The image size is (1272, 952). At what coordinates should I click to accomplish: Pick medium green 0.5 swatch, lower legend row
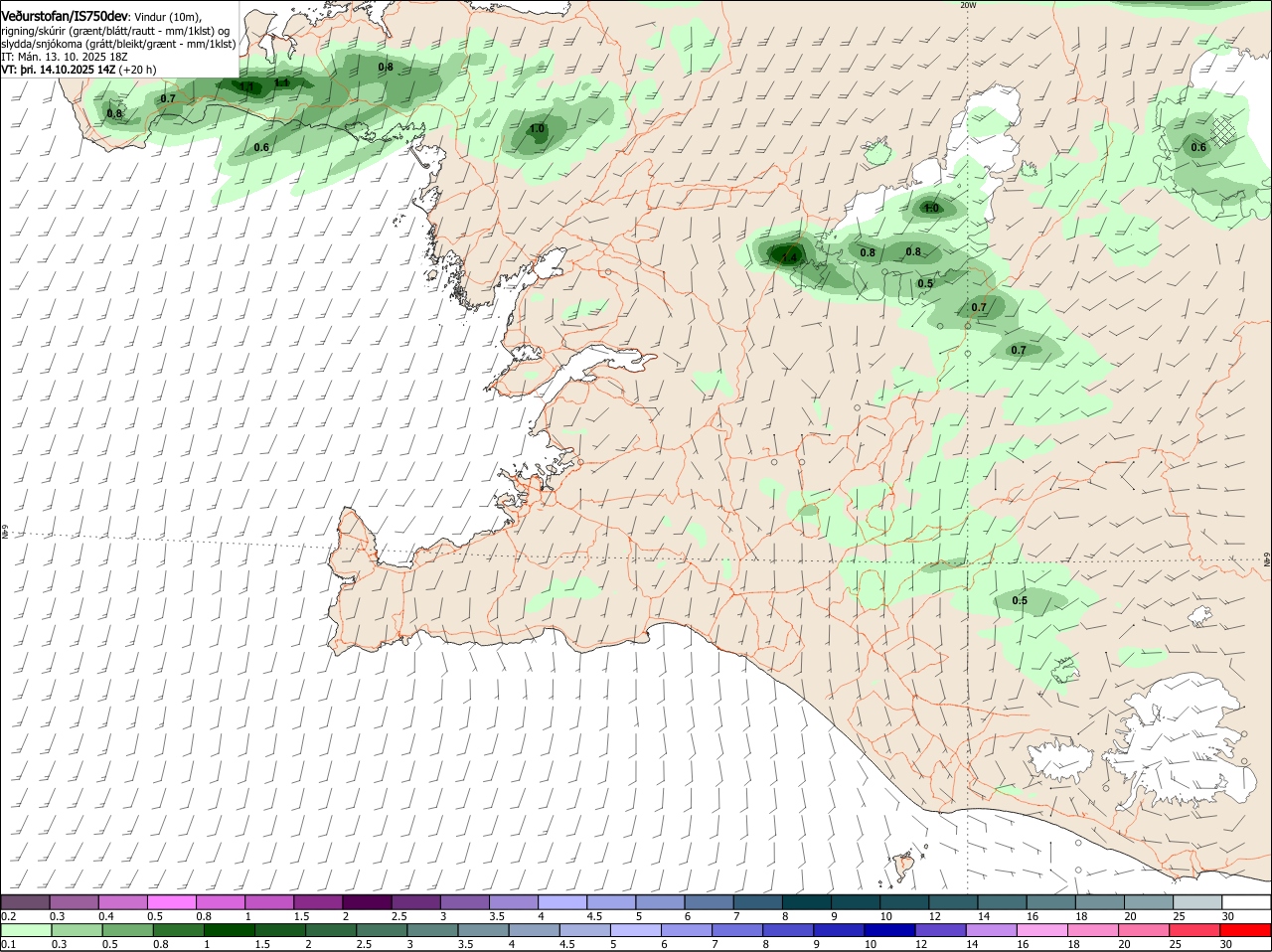tap(126, 930)
